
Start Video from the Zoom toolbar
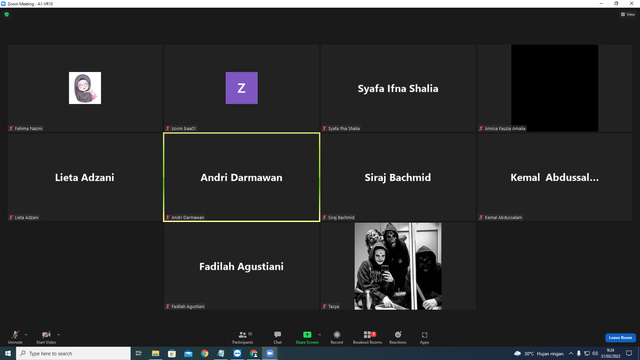point(46,337)
